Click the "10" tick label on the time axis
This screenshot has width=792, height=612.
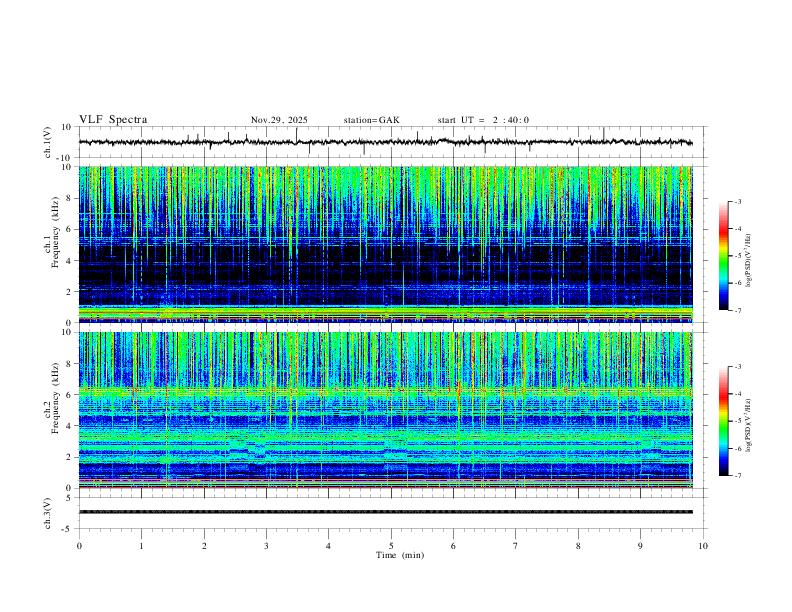tap(703, 546)
